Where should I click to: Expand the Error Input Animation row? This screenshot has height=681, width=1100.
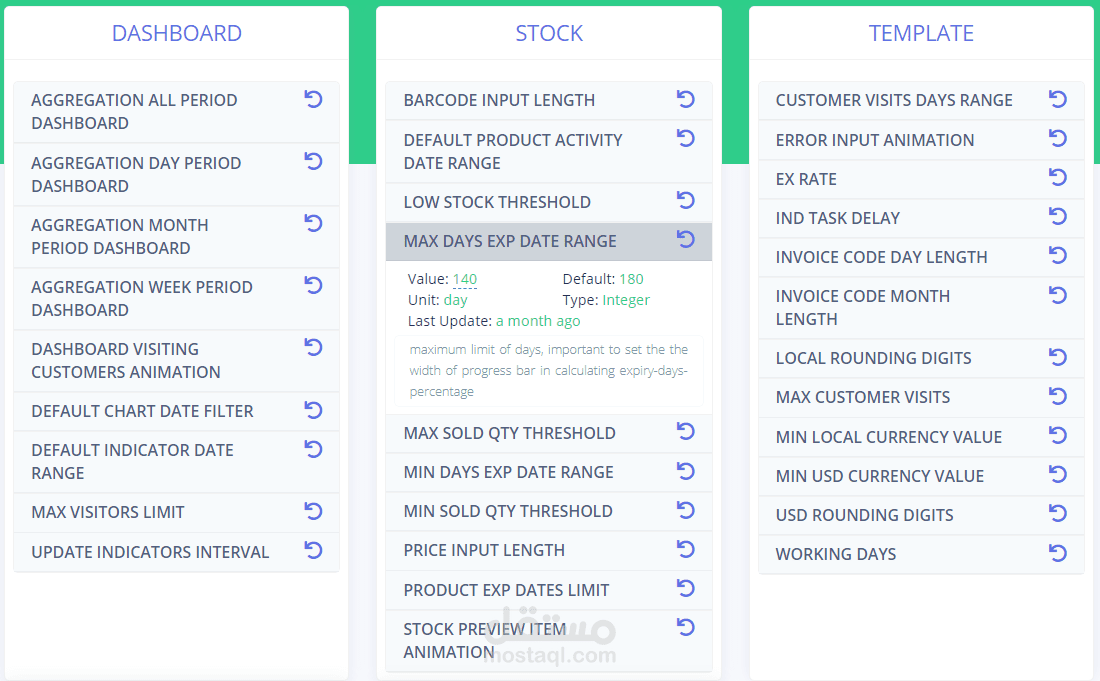(874, 140)
